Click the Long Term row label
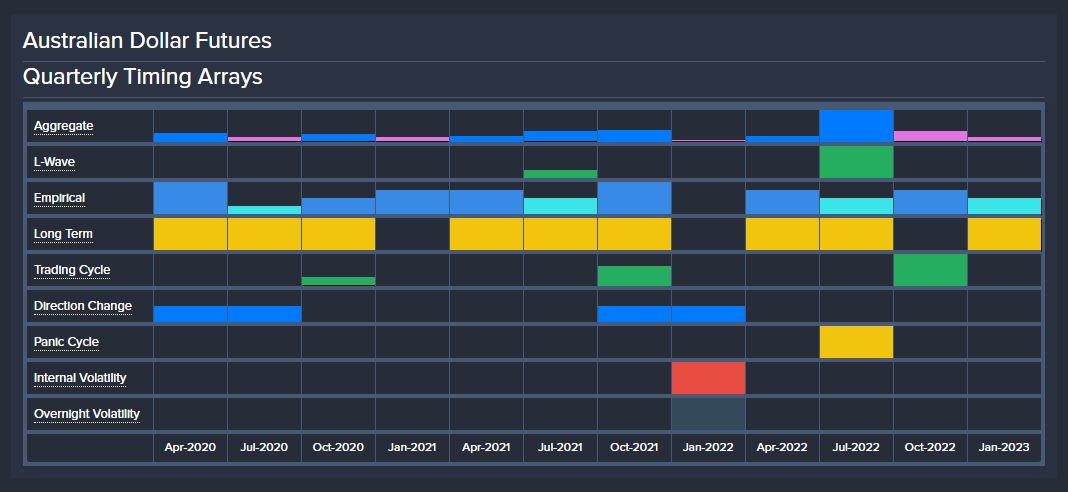Screen dimensions: 1068x492 tap(62, 234)
